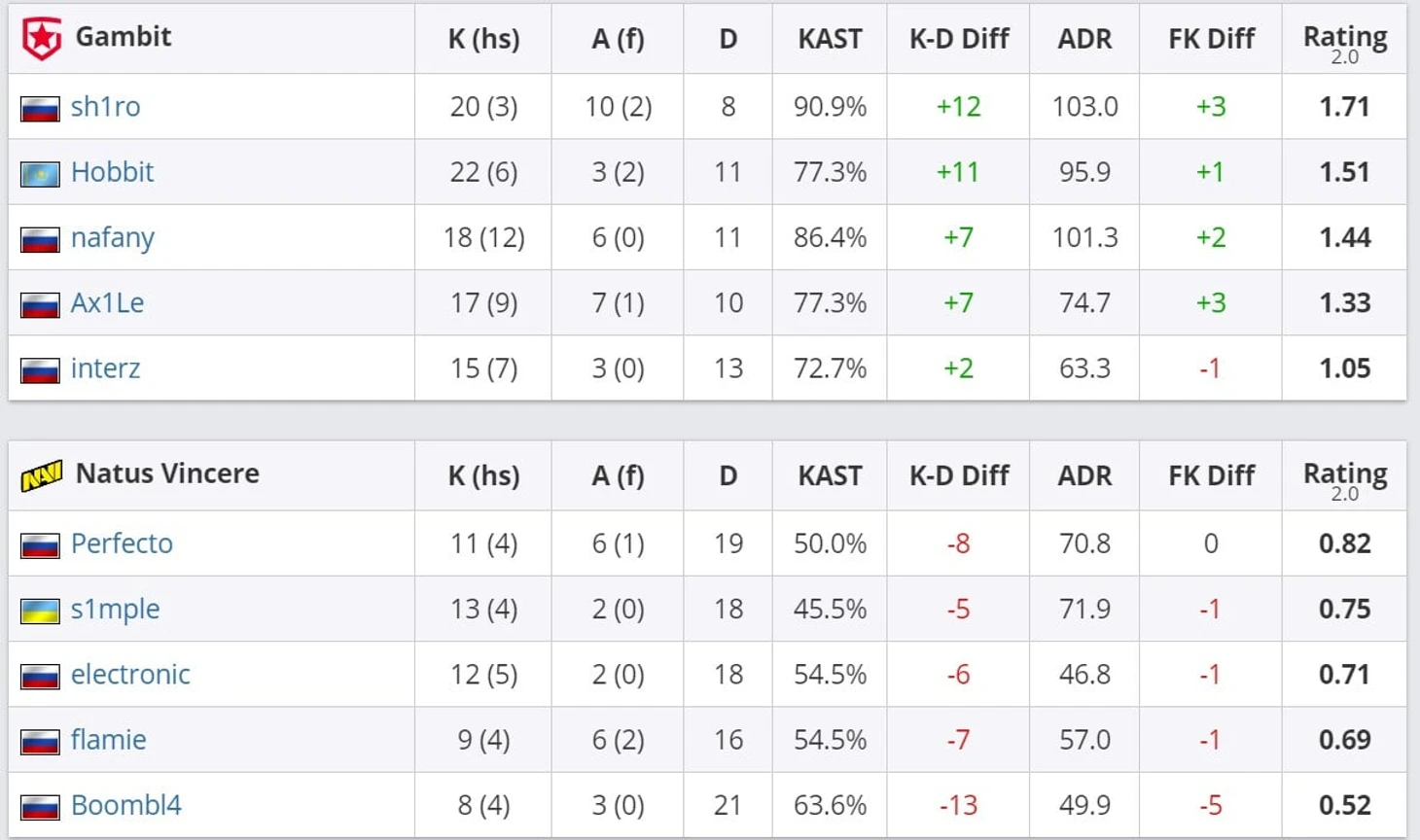The width and height of the screenshot is (1420, 840).
Task: Select the KAST header in the Natus Vincere table
Action: tap(830, 475)
